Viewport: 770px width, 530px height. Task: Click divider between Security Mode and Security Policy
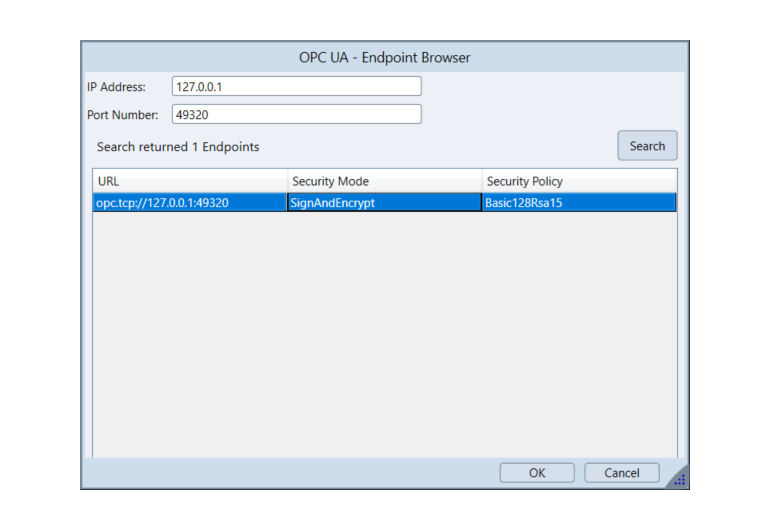click(x=481, y=181)
